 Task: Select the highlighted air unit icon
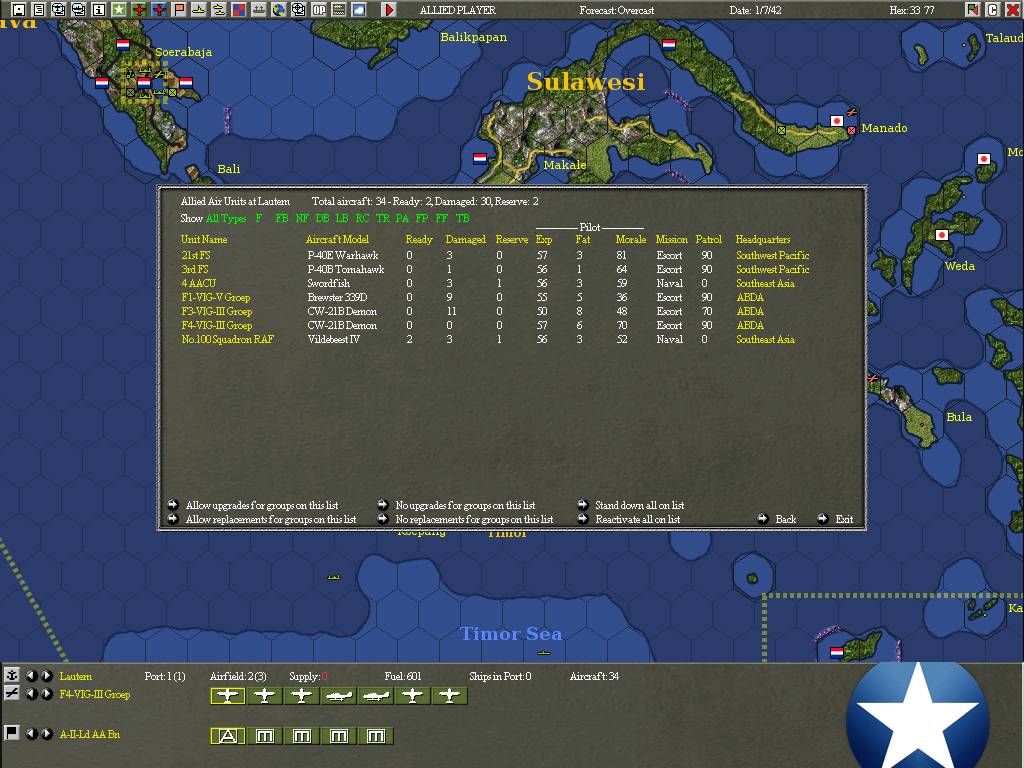pyautogui.click(x=227, y=696)
